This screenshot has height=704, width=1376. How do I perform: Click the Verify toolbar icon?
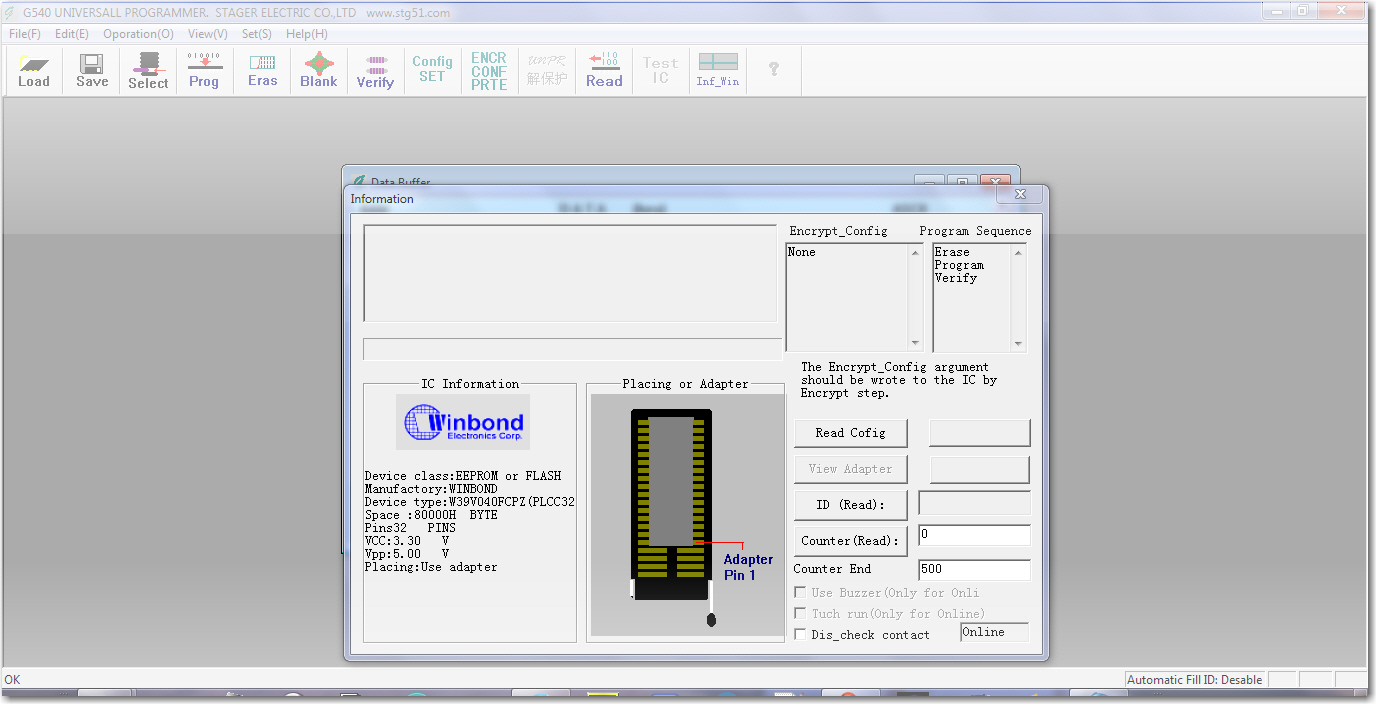pyautogui.click(x=375, y=71)
